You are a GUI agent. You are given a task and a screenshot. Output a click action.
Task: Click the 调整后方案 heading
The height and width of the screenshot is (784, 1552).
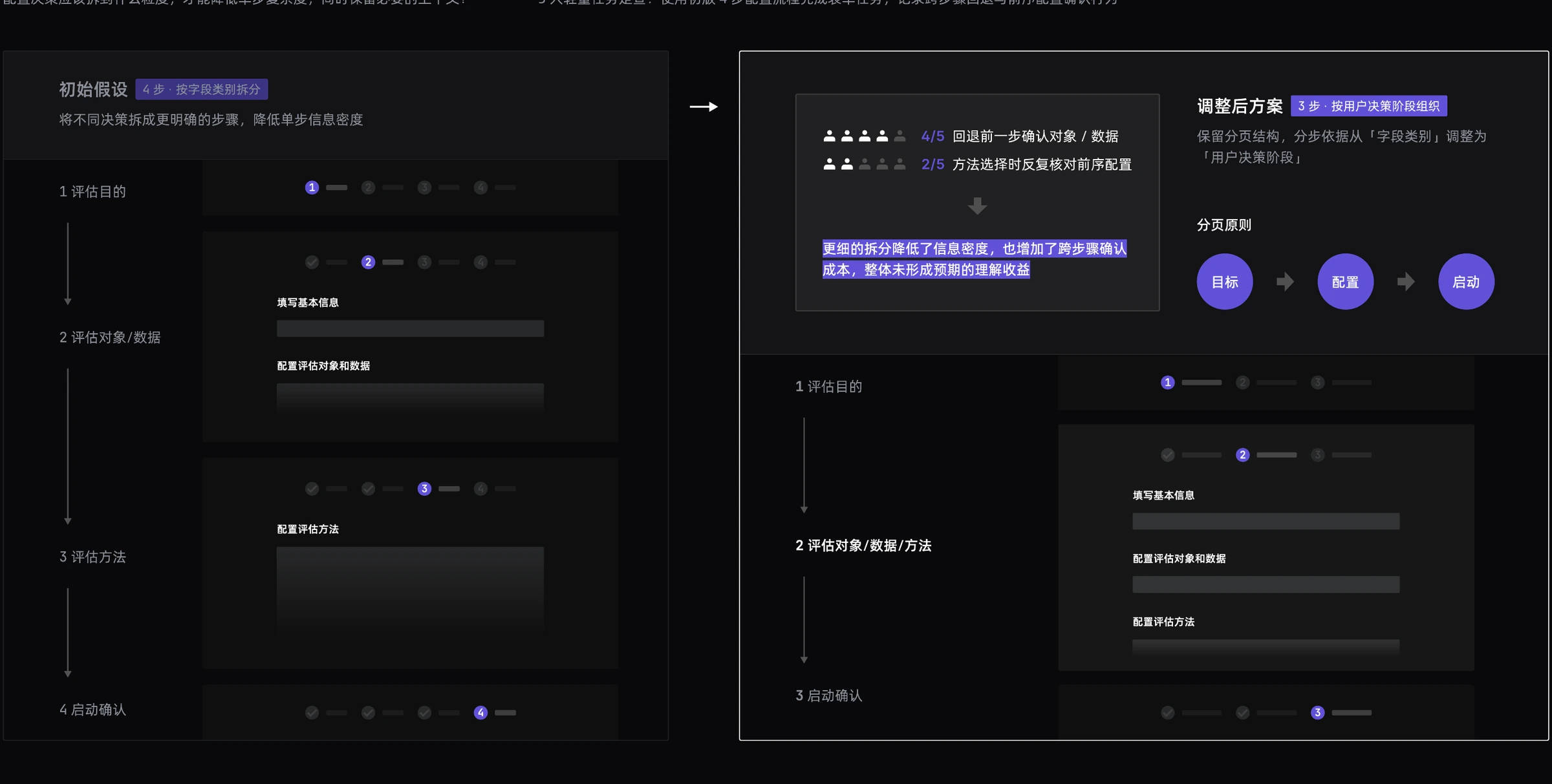1240,106
